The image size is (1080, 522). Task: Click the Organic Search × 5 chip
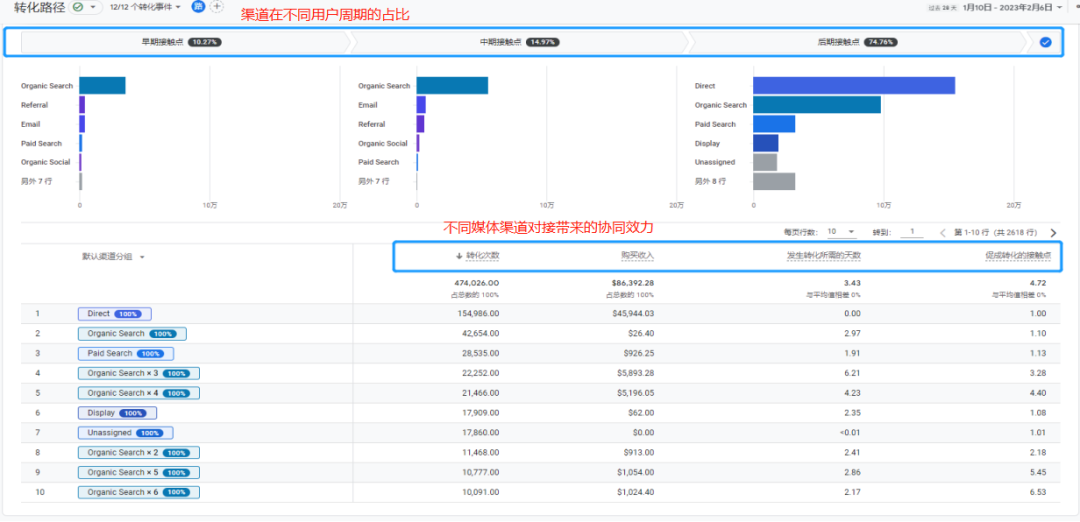139,472
